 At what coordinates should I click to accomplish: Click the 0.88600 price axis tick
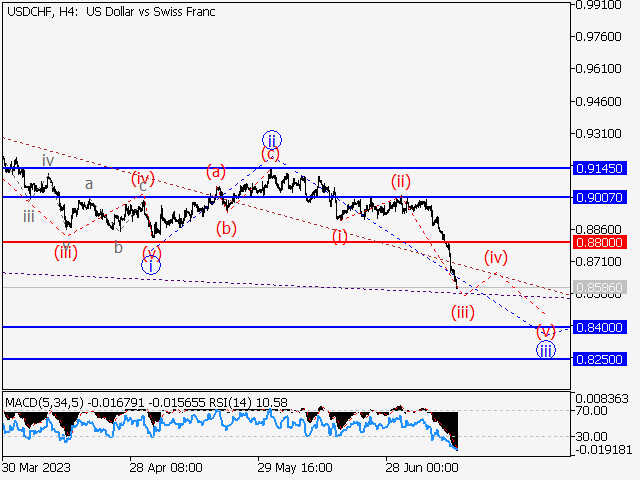(598, 229)
